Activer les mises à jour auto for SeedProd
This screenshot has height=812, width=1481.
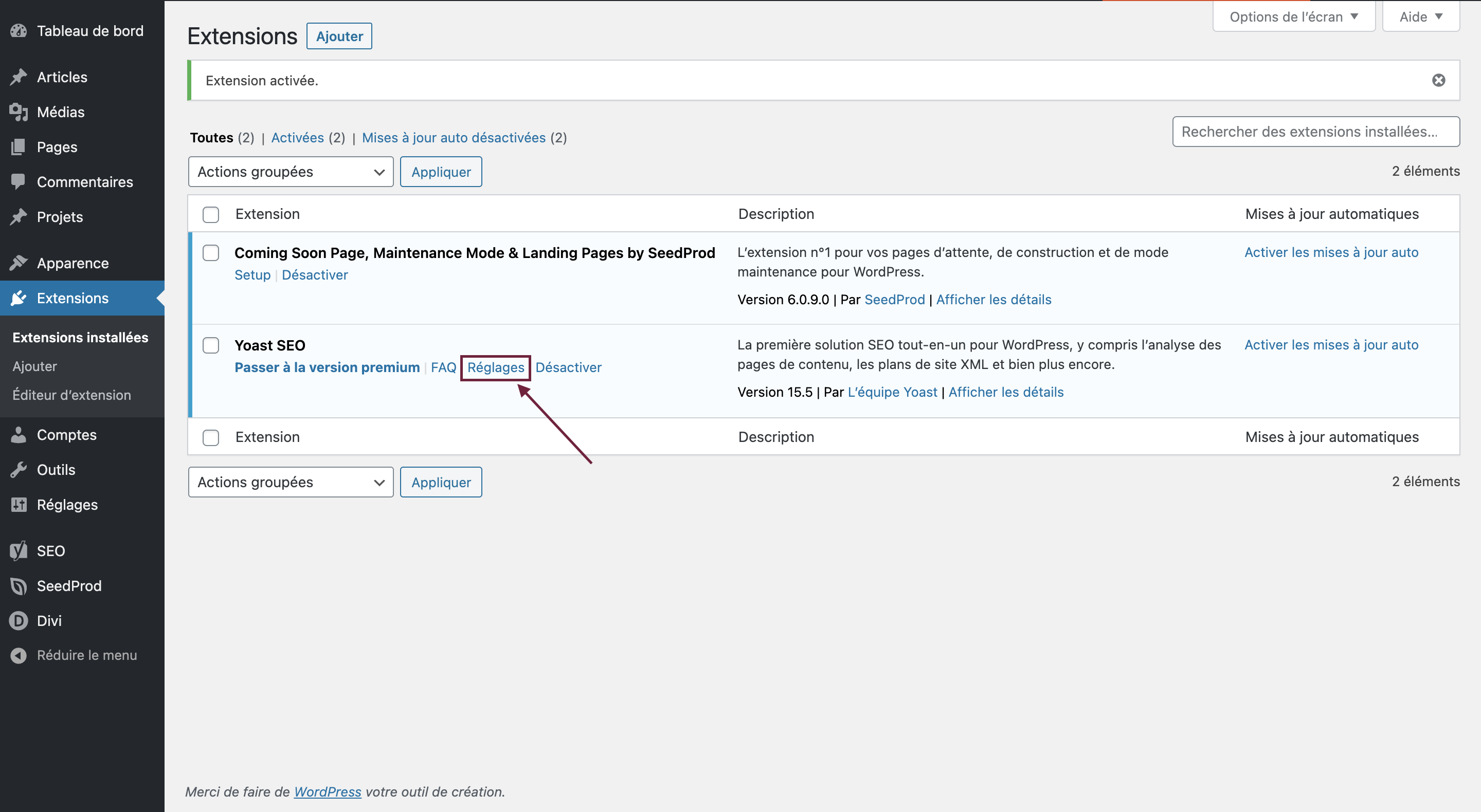[1331, 252]
